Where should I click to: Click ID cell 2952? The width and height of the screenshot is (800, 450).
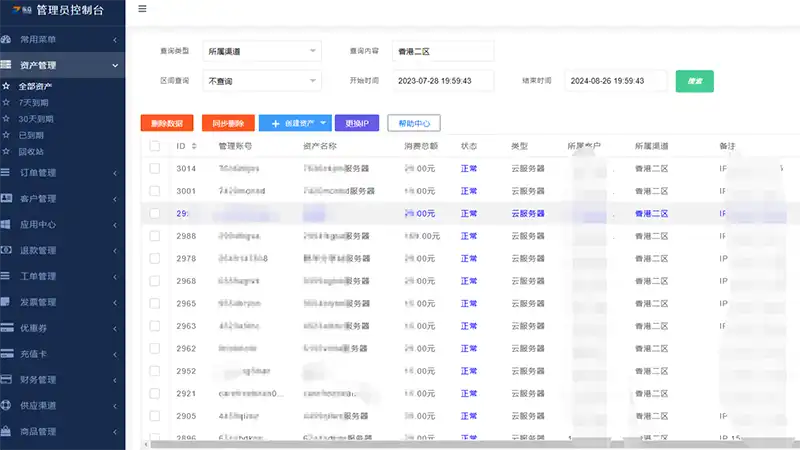click(186, 371)
